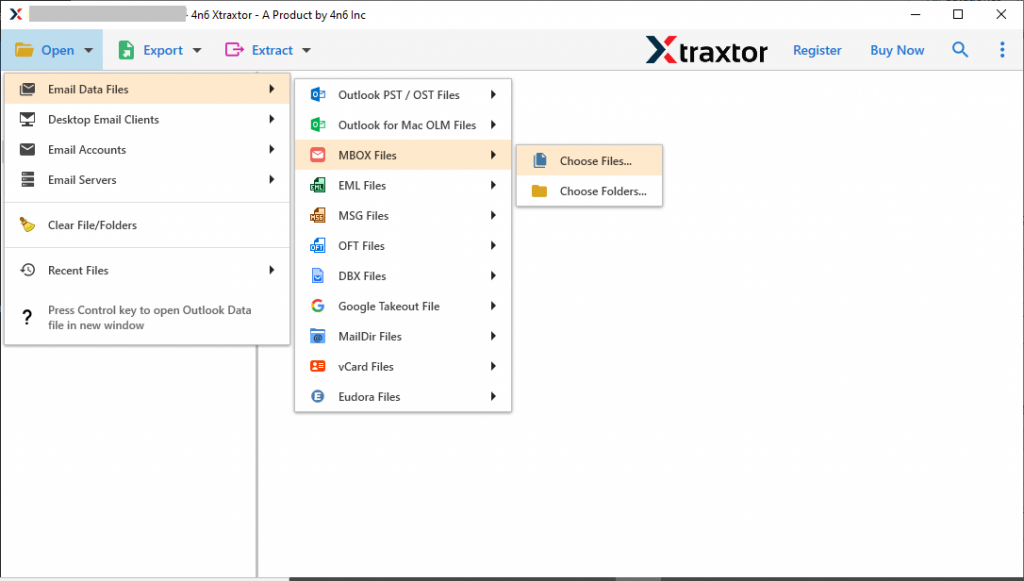Click the Email Servers stack icon

[x=27, y=180]
